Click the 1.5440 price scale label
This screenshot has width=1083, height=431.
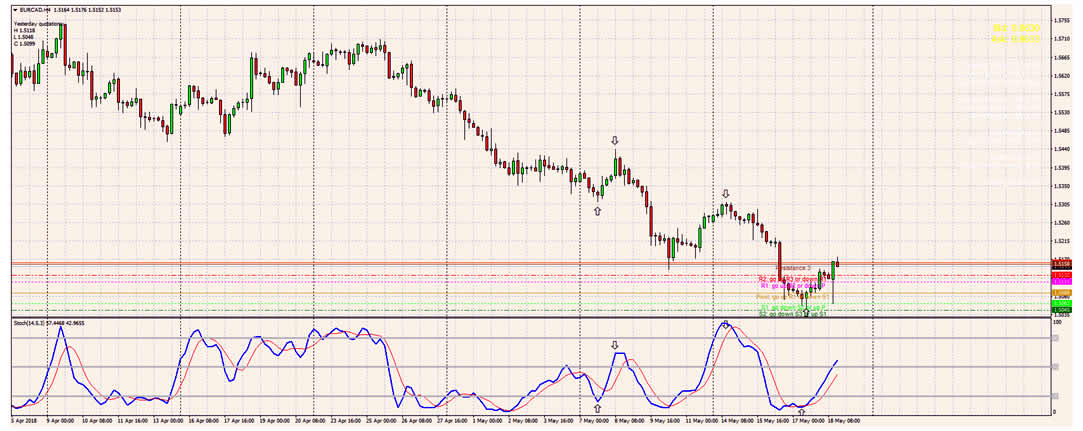click(x=1062, y=149)
